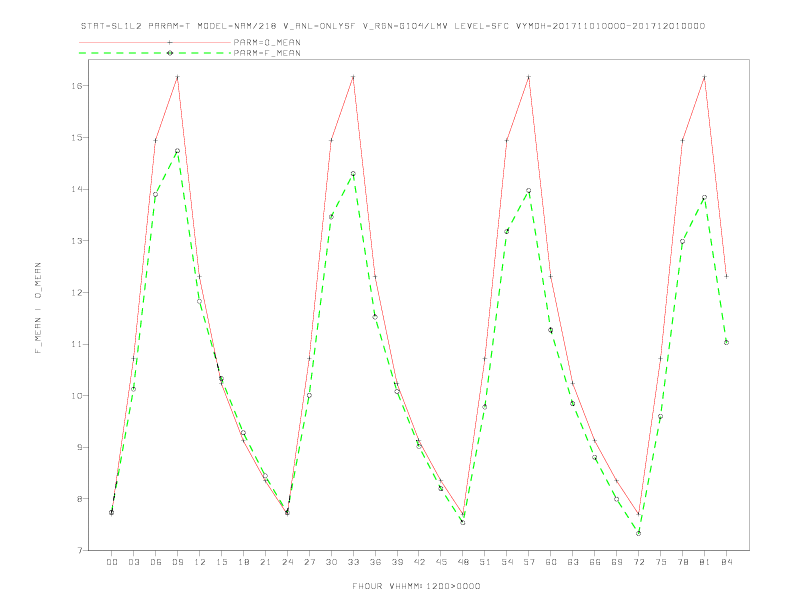Click the Y-axis title F_MEAN | O_MEAN
This screenshot has height=612, width=792.
pos(38,308)
